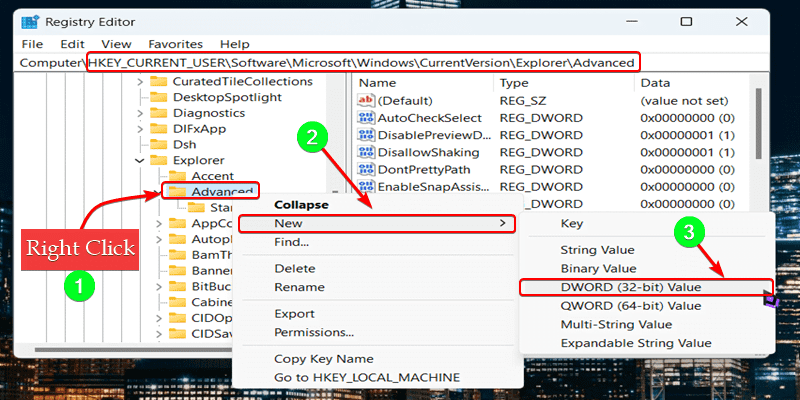
Task: Click the DontPrettyPath DWORD icon
Action: click(x=366, y=169)
